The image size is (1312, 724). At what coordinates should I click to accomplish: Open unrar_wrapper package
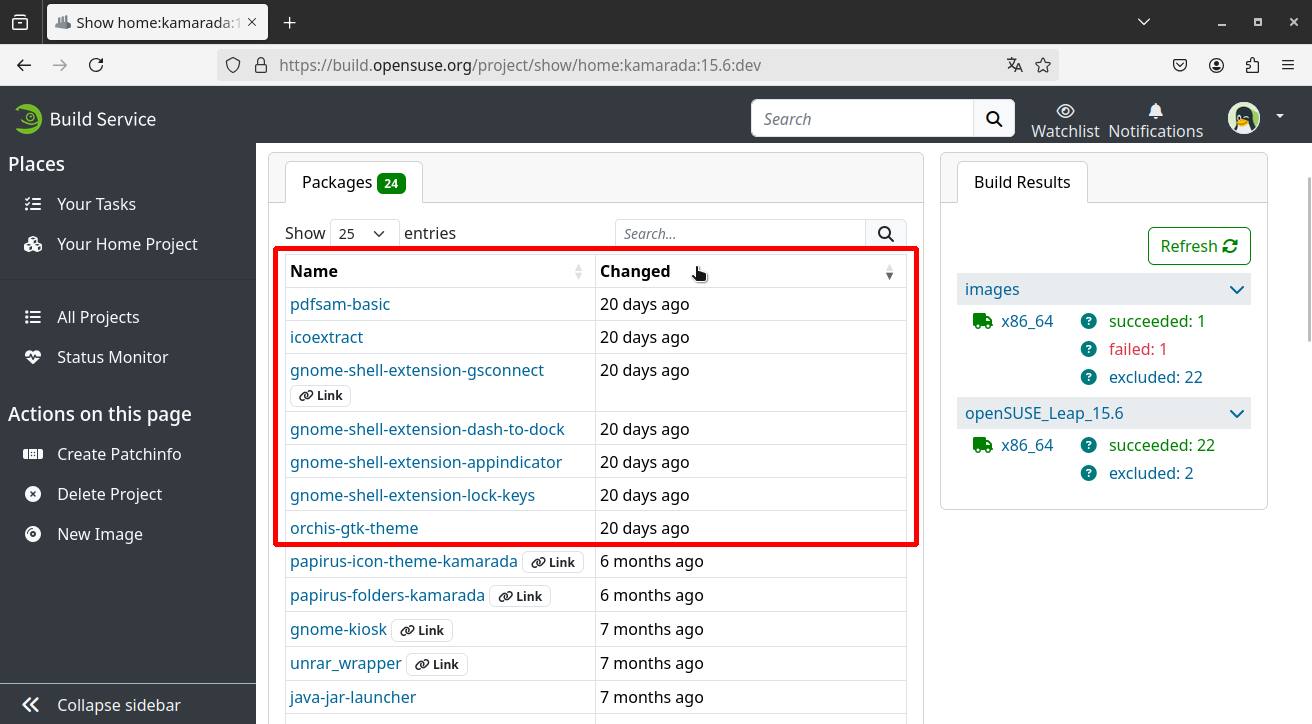coord(345,663)
